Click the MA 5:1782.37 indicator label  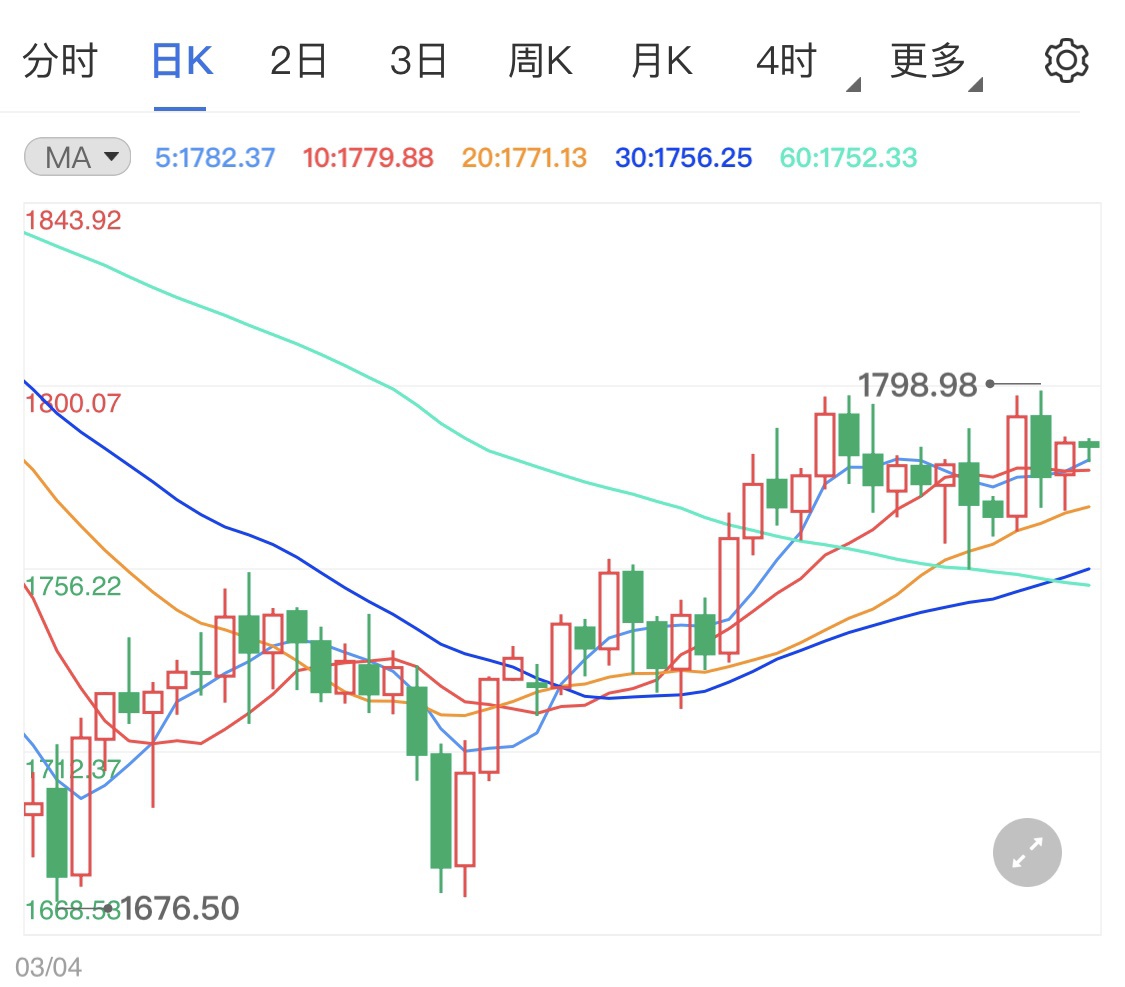tap(215, 158)
